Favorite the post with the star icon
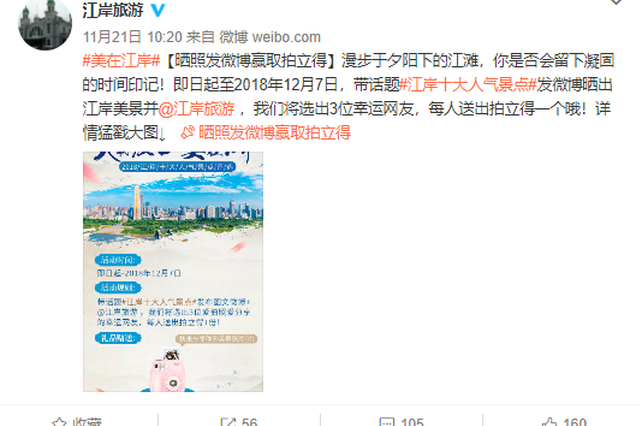640x426 pixels. tap(60, 422)
